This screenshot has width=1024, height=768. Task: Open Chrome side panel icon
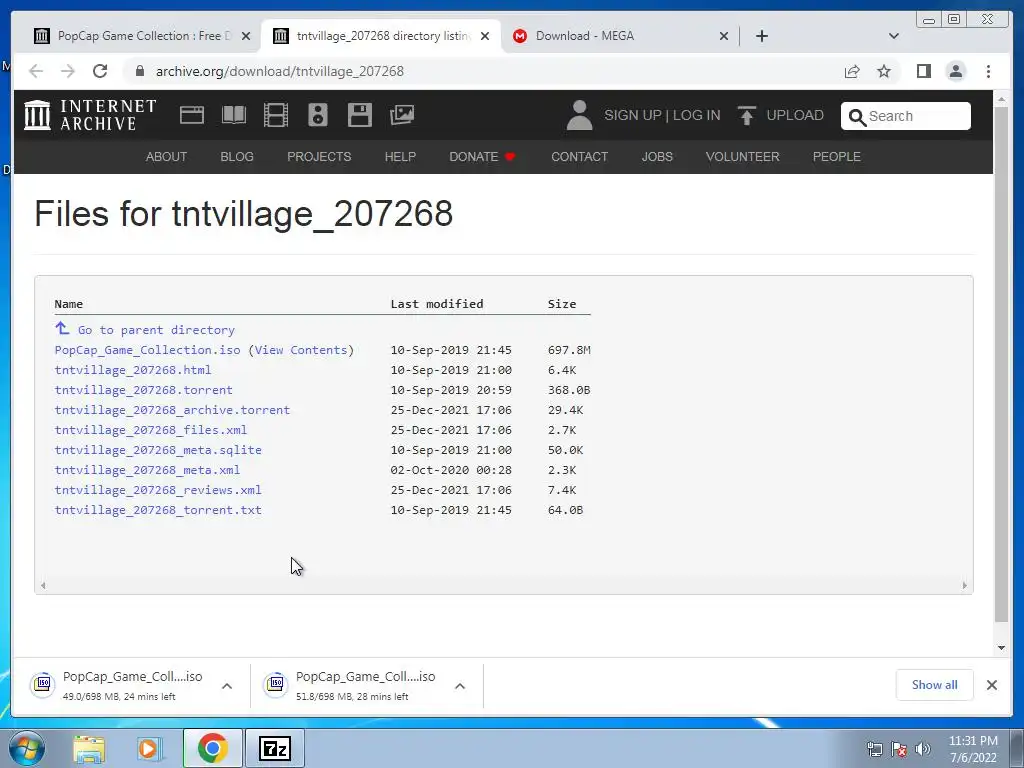[923, 71]
